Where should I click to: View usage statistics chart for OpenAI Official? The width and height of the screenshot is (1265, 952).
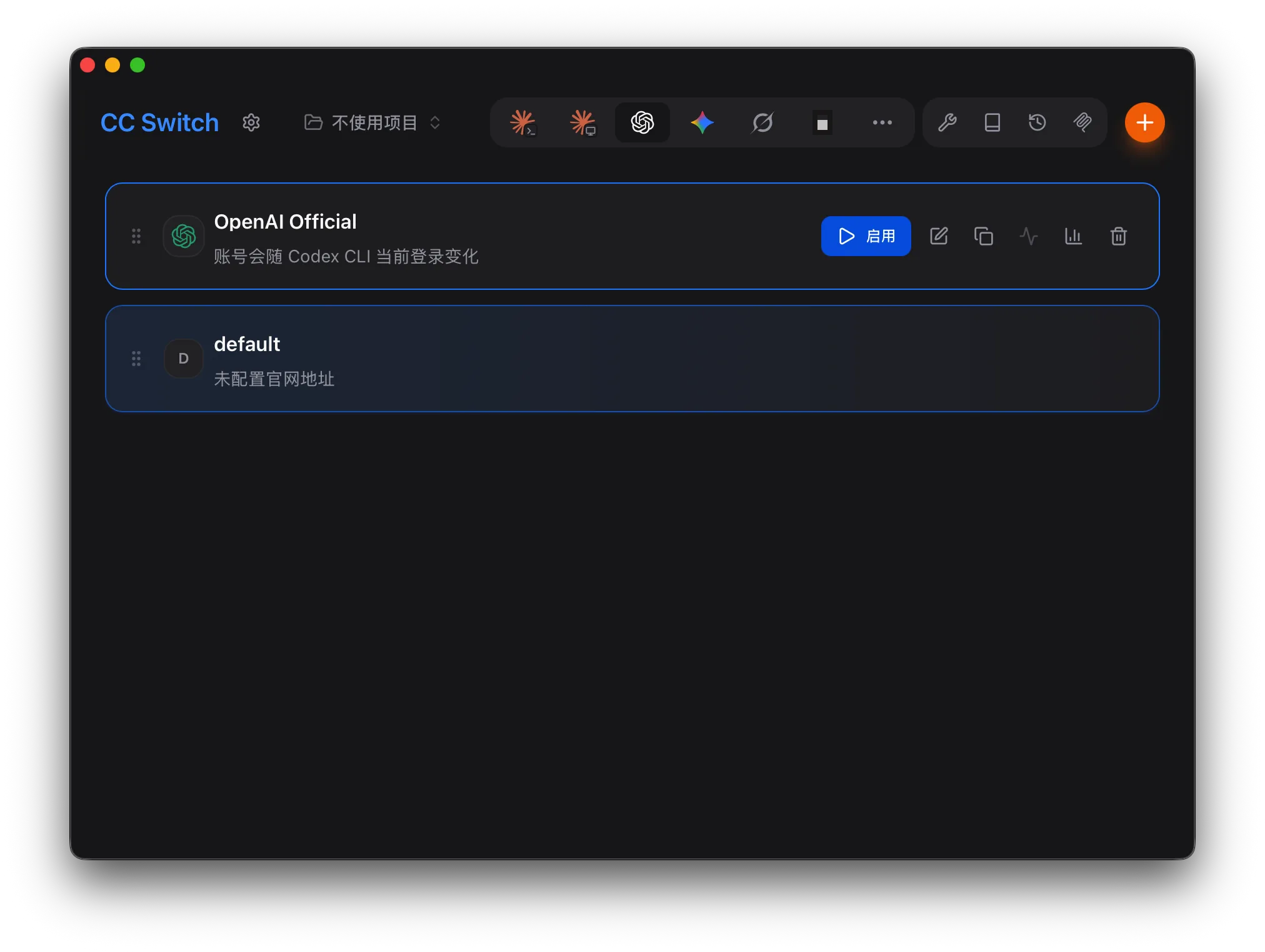(x=1074, y=236)
